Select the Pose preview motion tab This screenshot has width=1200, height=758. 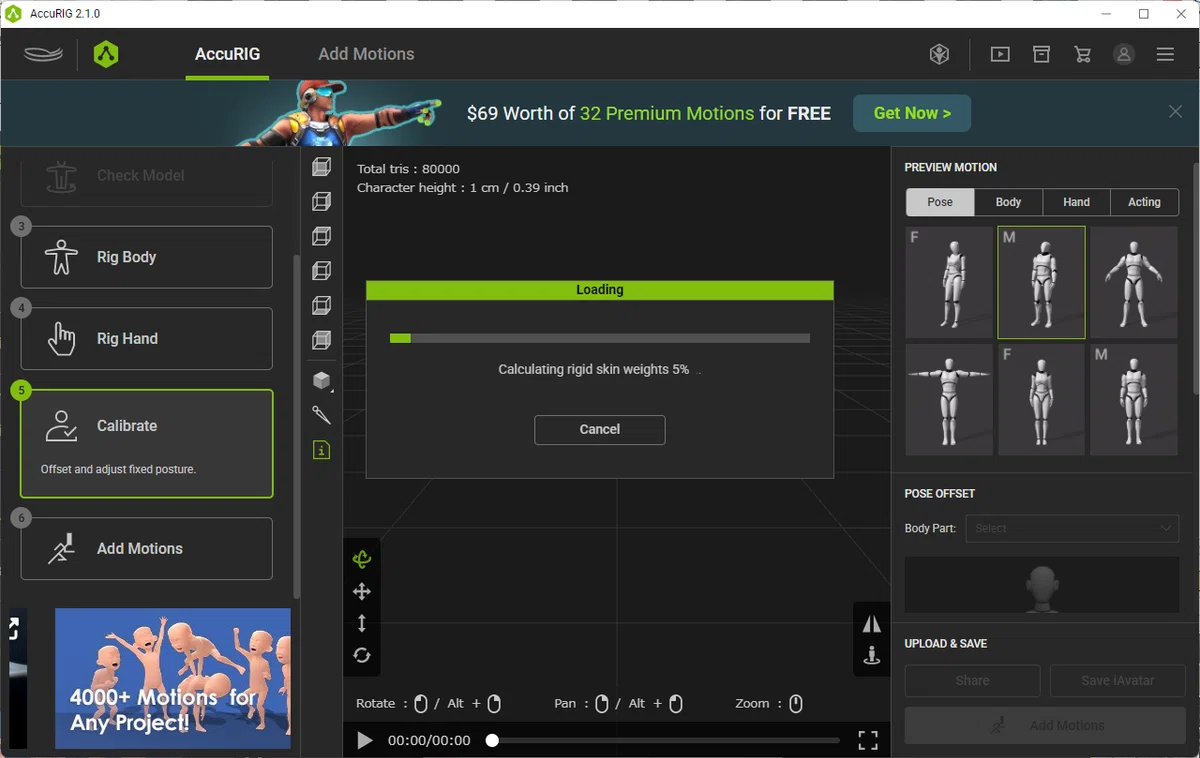tap(940, 202)
